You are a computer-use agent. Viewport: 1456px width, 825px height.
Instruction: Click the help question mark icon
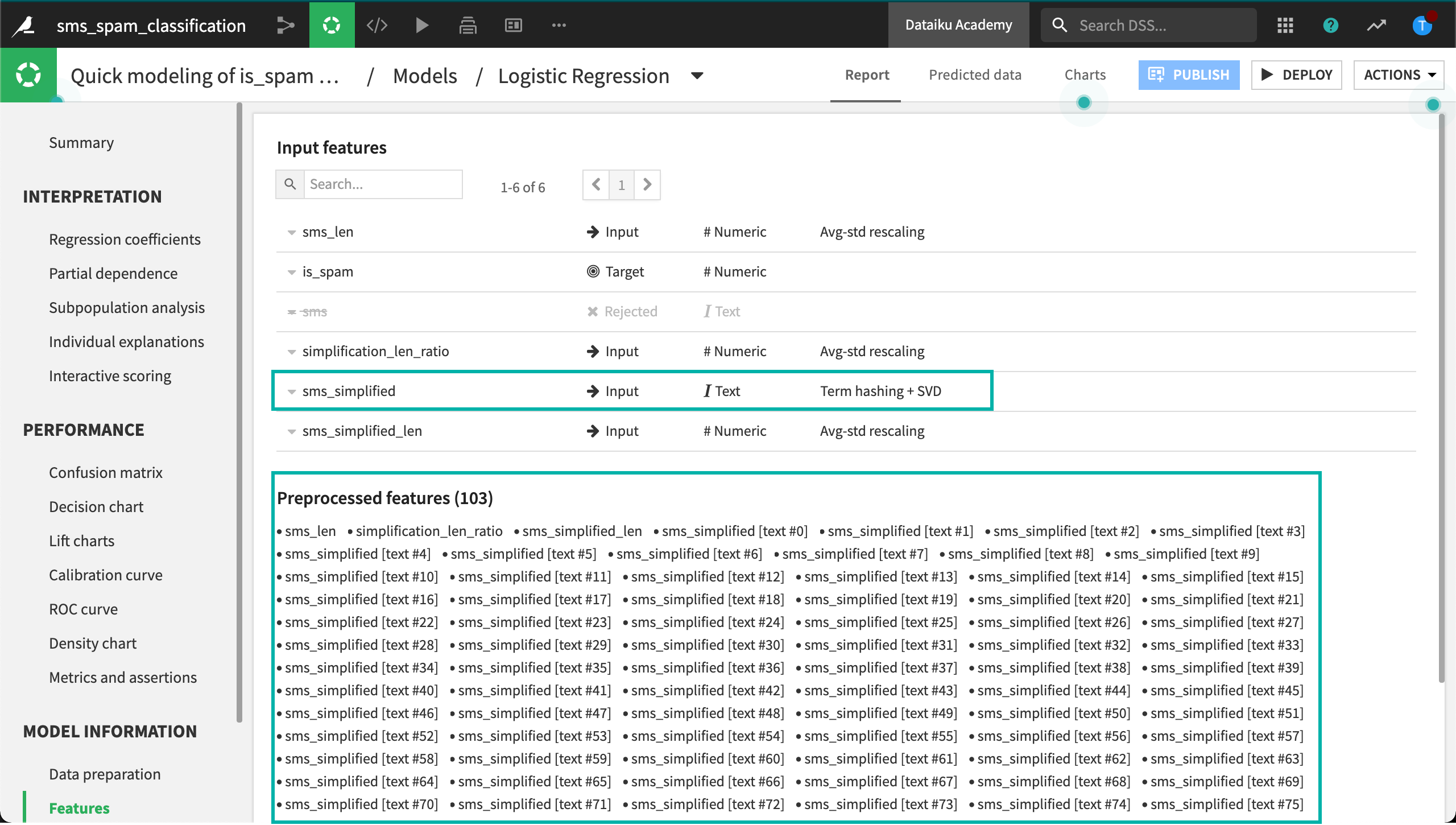1330,25
